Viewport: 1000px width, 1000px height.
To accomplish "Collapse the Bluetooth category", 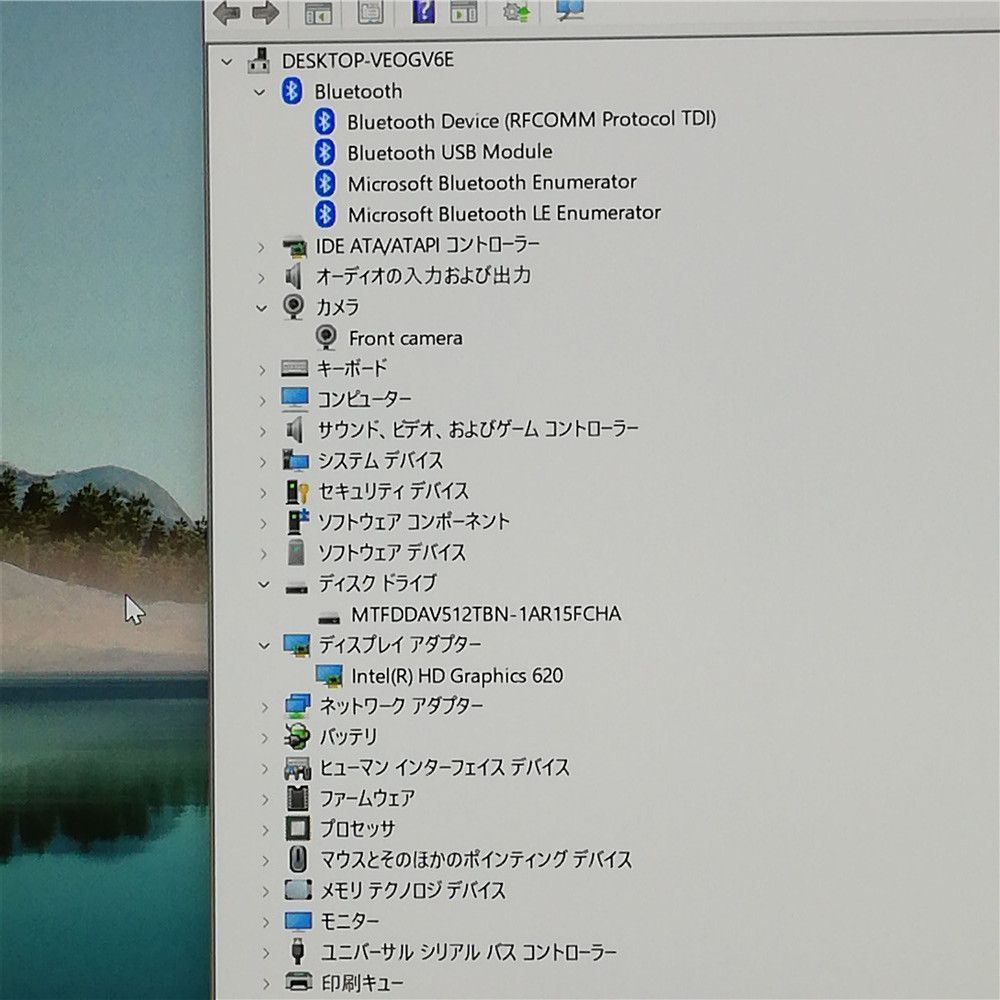I will (260, 92).
